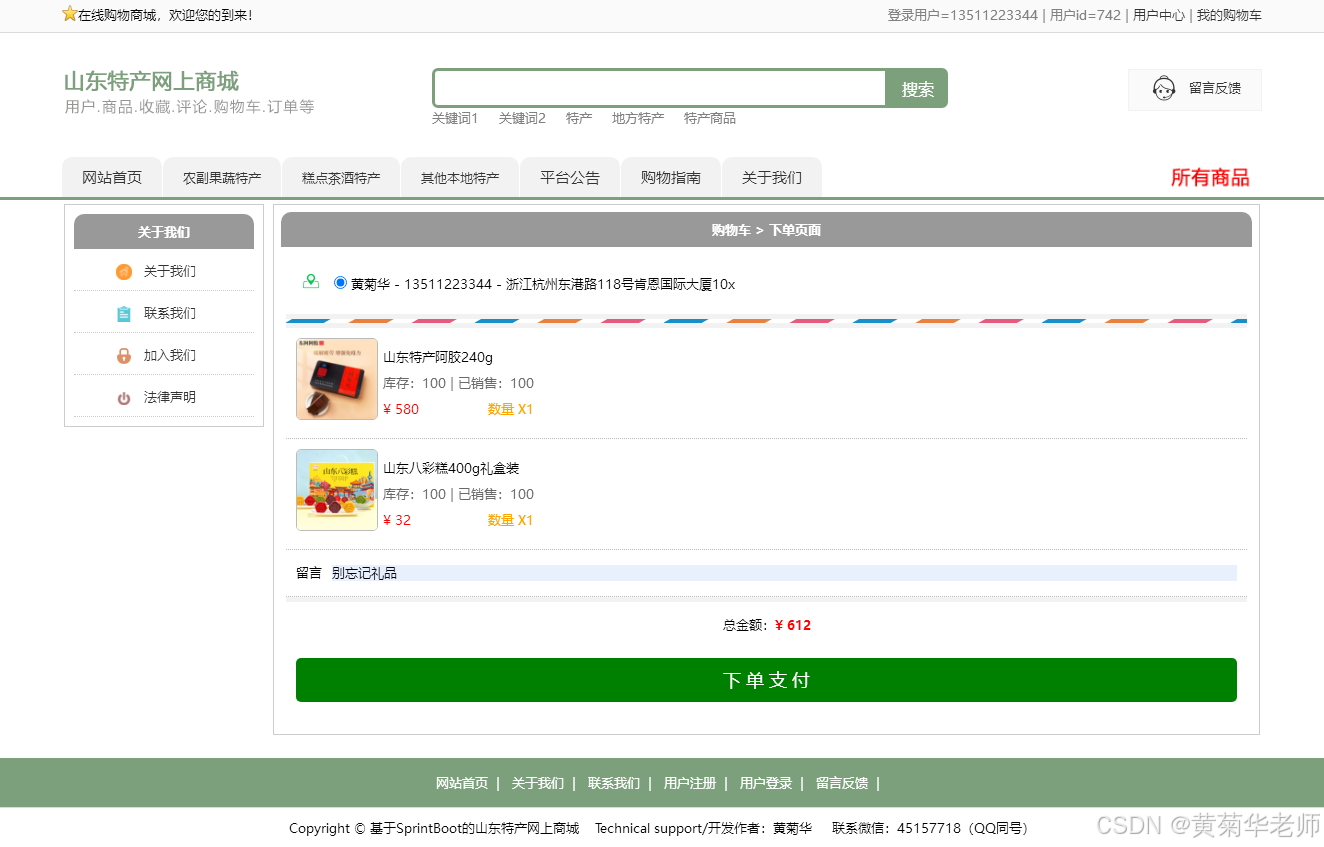Open the 所有商品 link
The image size is (1324, 847).
click(1210, 178)
